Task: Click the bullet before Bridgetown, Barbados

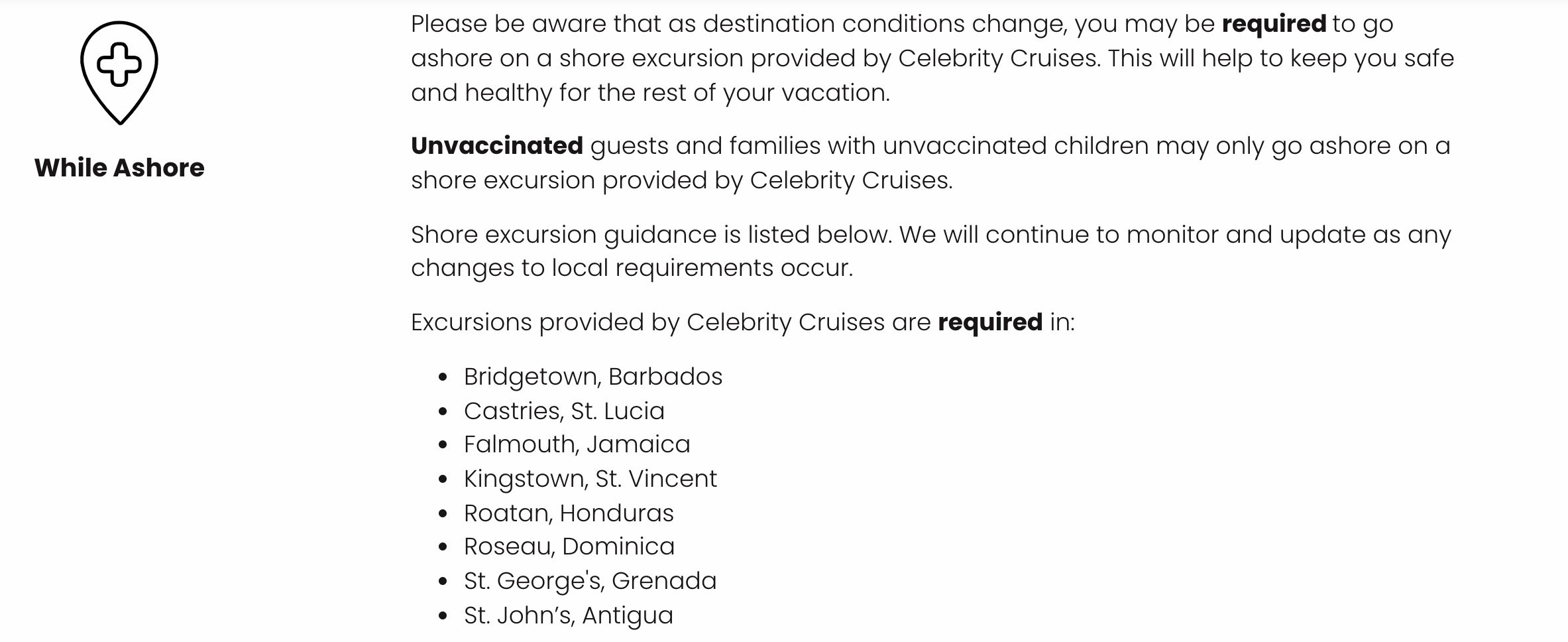Action: point(443,378)
